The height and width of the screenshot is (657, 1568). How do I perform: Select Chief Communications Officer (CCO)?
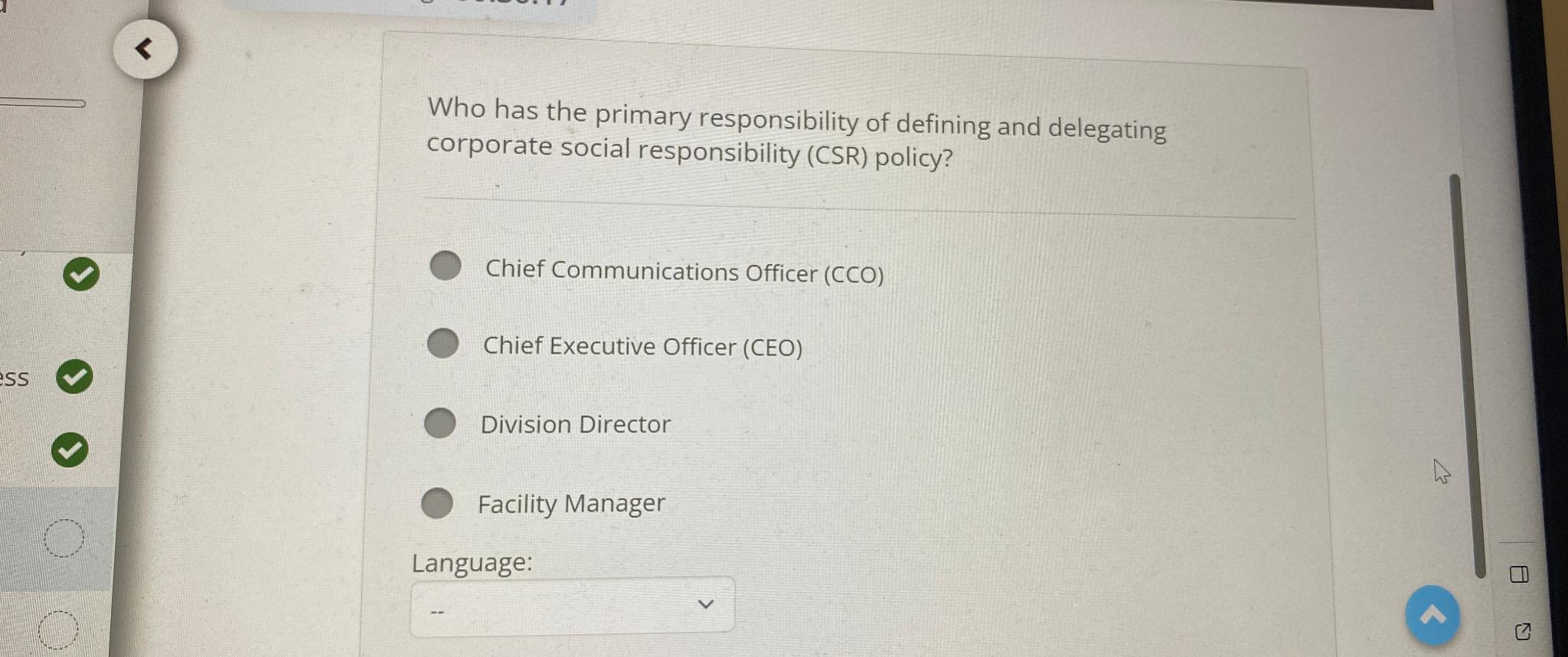point(446,267)
